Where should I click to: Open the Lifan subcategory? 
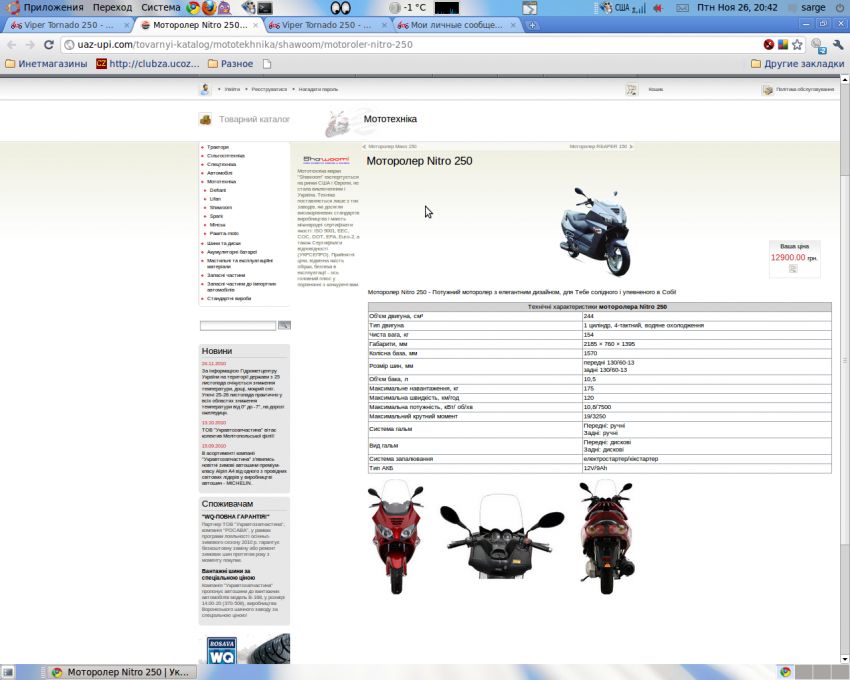click(215, 199)
